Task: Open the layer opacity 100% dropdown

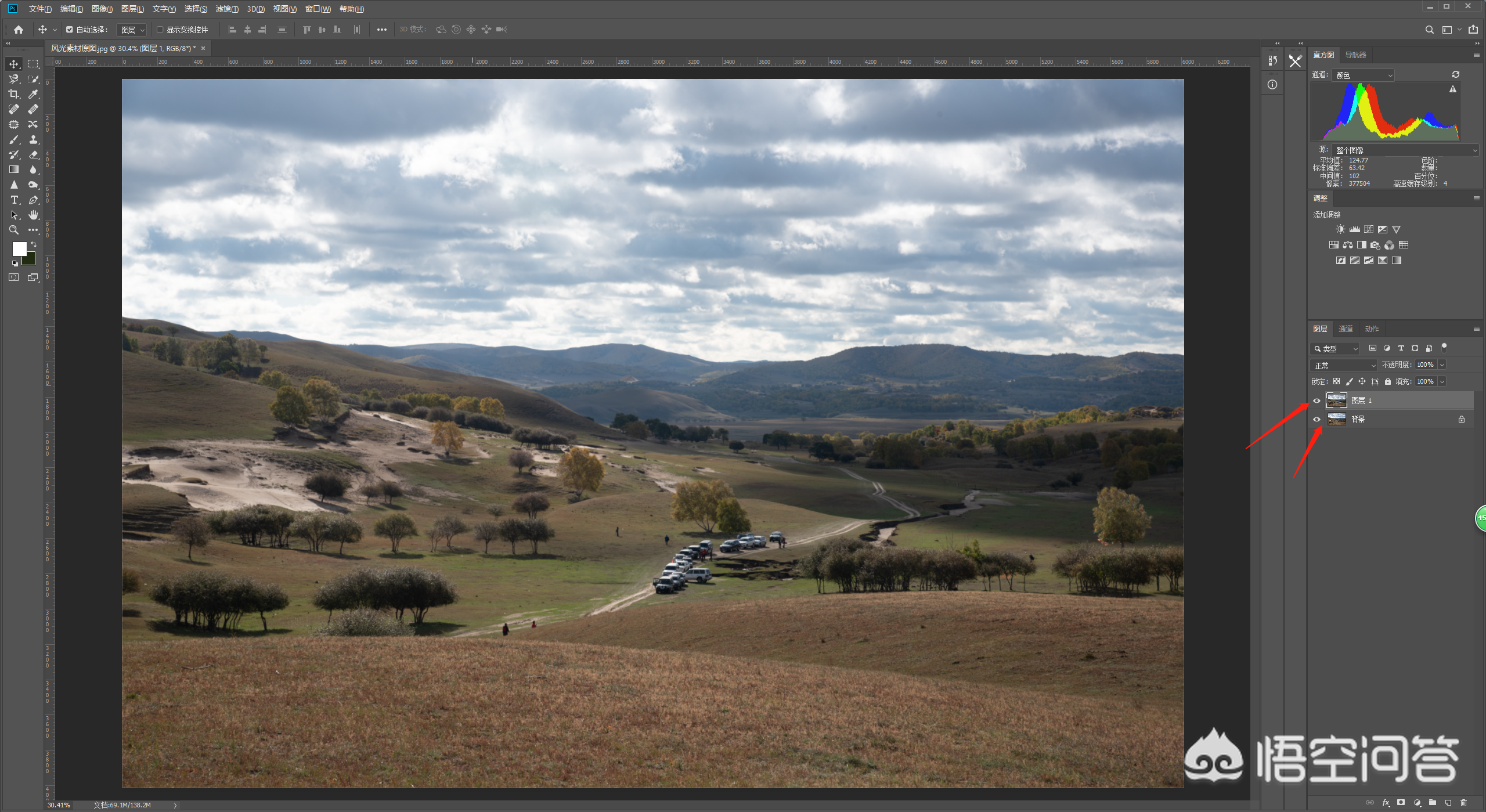Action: click(x=1442, y=365)
